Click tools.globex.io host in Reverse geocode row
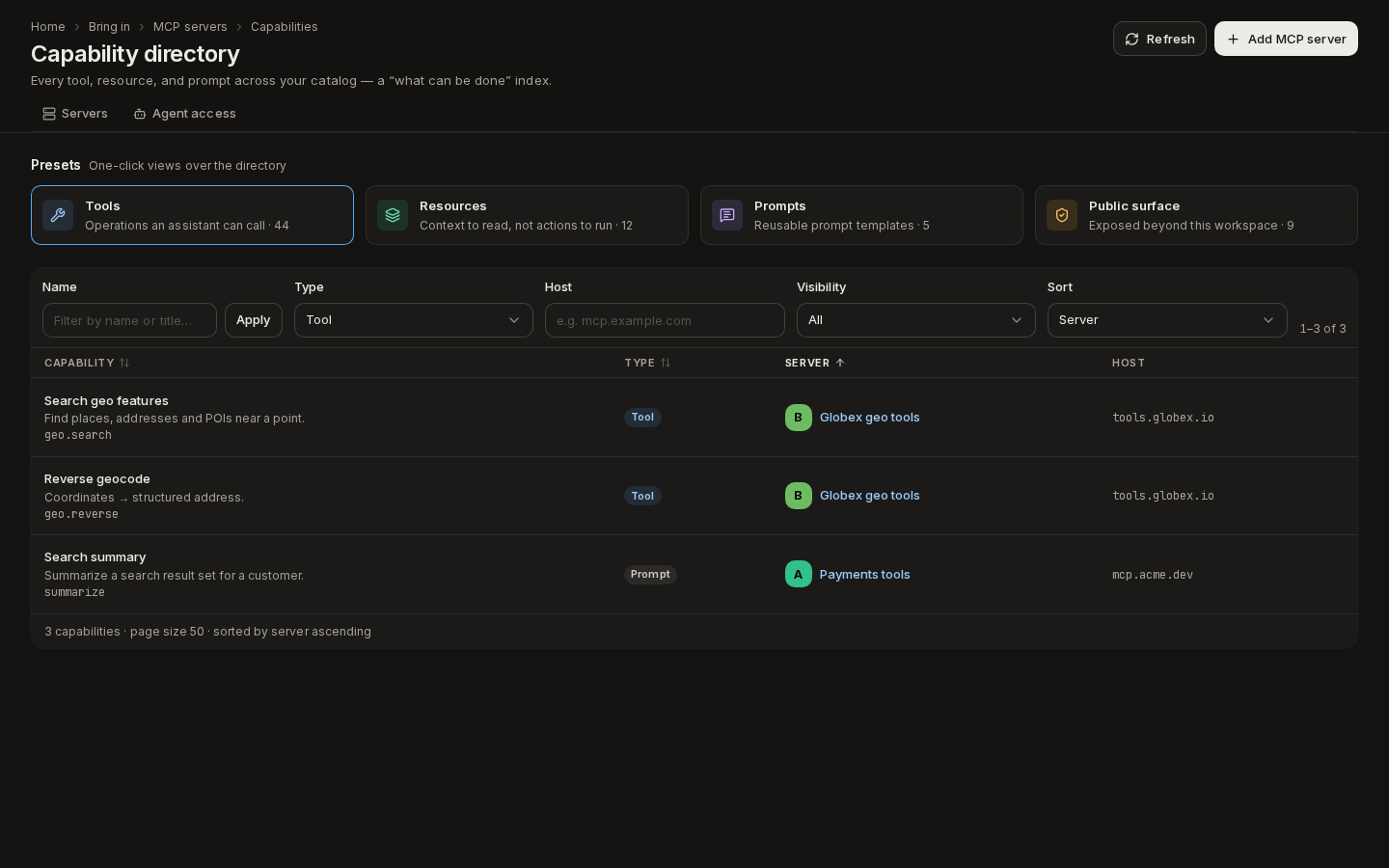This screenshot has width=1389, height=868. click(x=1163, y=496)
